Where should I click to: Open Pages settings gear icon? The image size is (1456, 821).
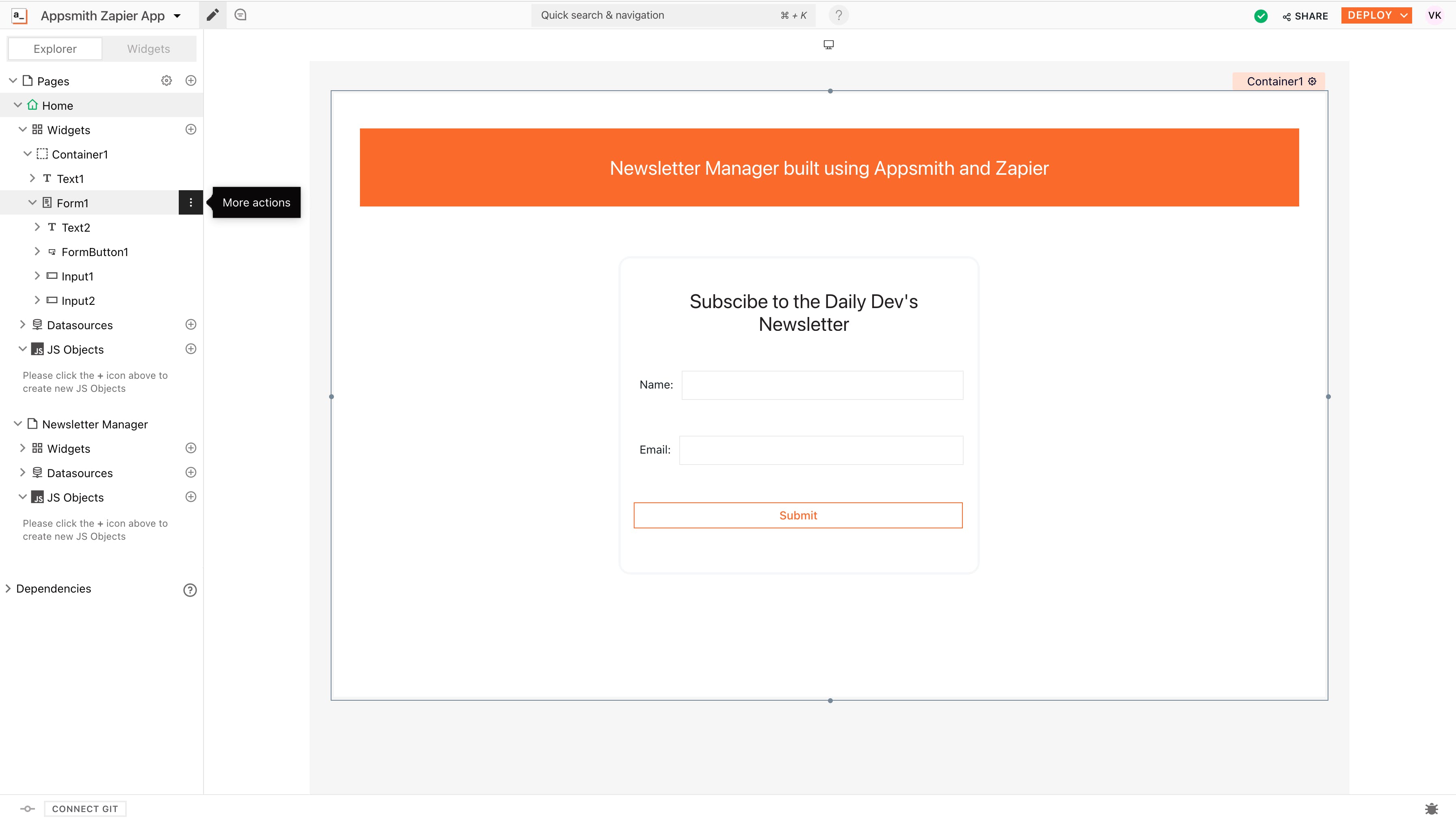(166, 81)
